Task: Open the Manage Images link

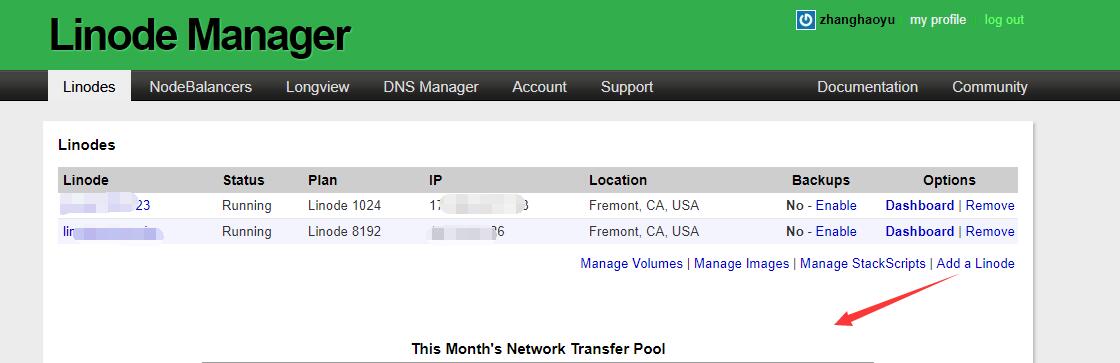Action: (x=741, y=264)
